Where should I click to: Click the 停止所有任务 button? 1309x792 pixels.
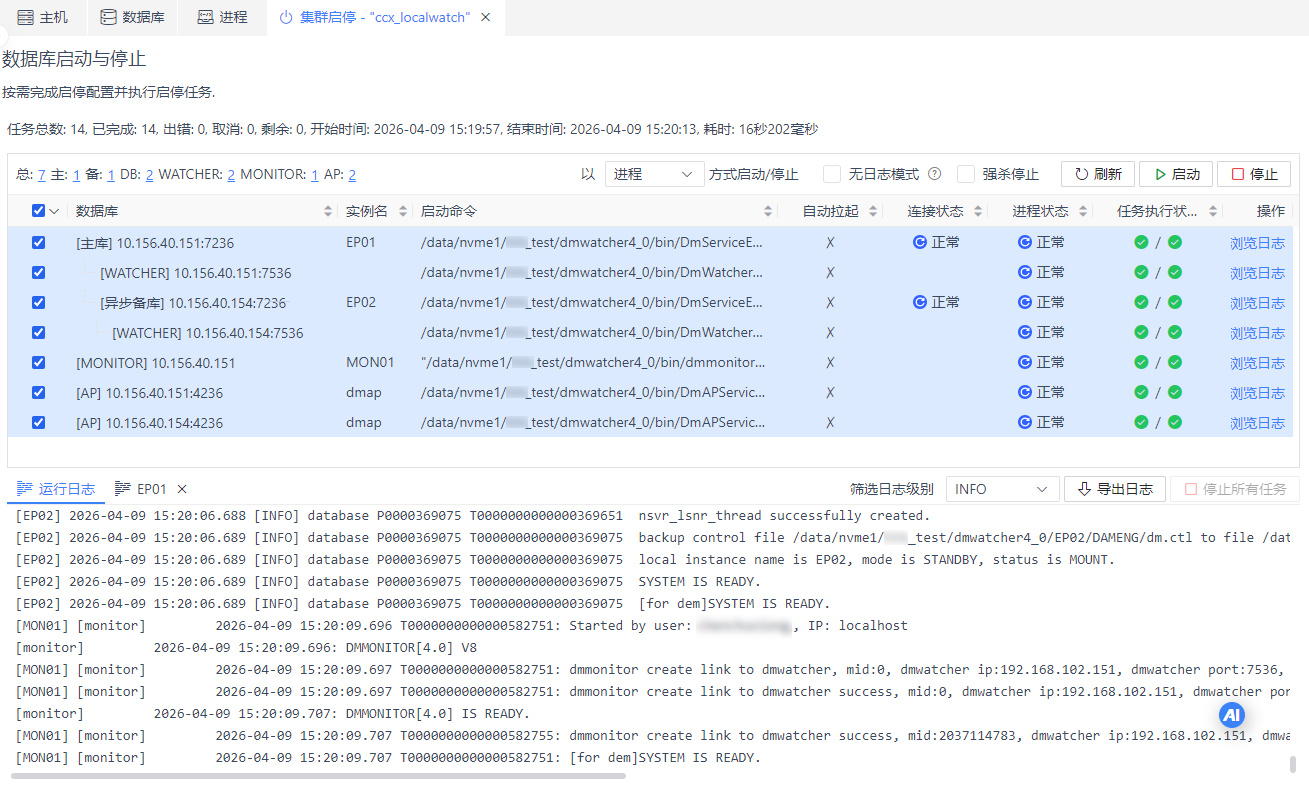1234,489
